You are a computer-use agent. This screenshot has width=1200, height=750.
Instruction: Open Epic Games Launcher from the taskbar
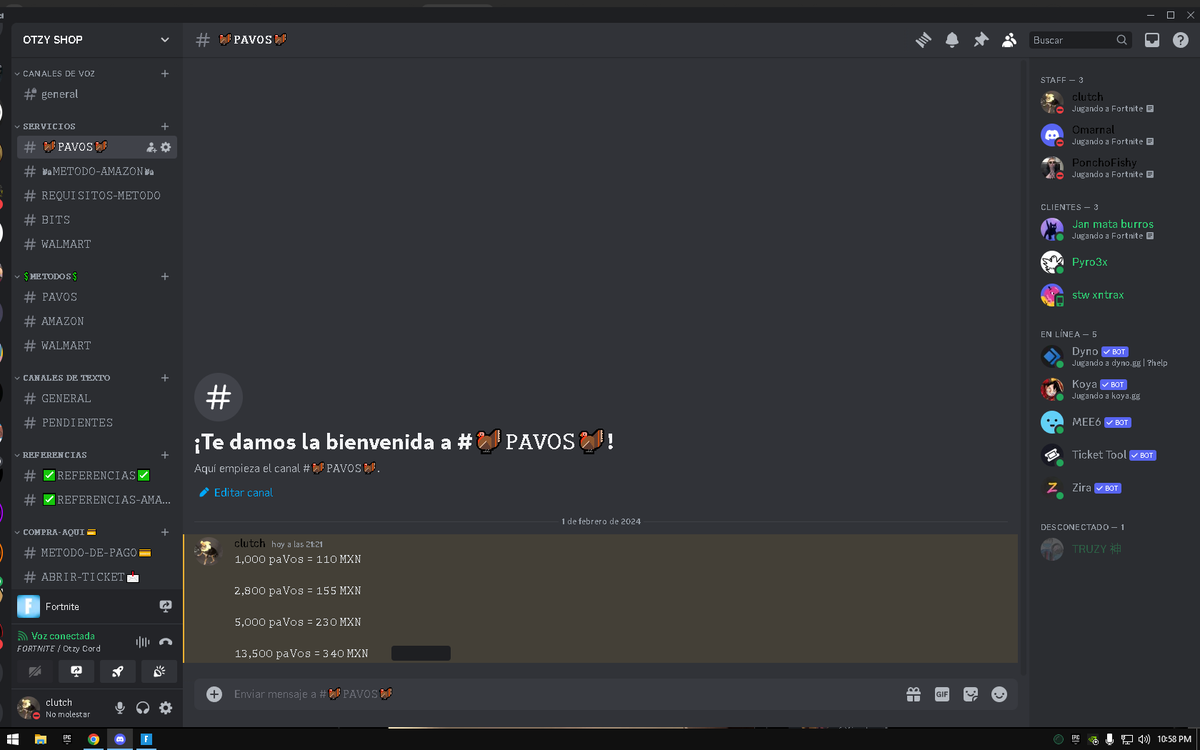[x=67, y=740]
